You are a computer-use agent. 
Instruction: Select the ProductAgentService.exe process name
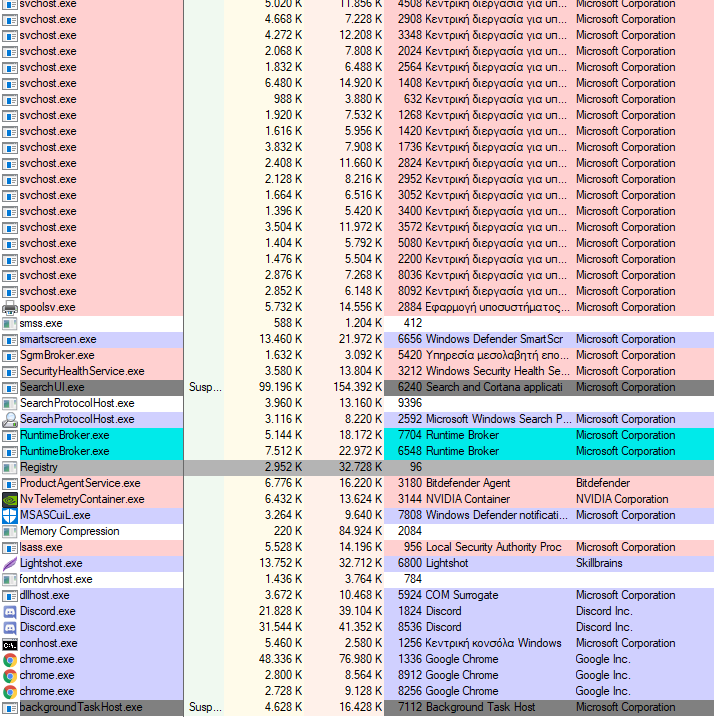pyautogui.click(x=80, y=483)
